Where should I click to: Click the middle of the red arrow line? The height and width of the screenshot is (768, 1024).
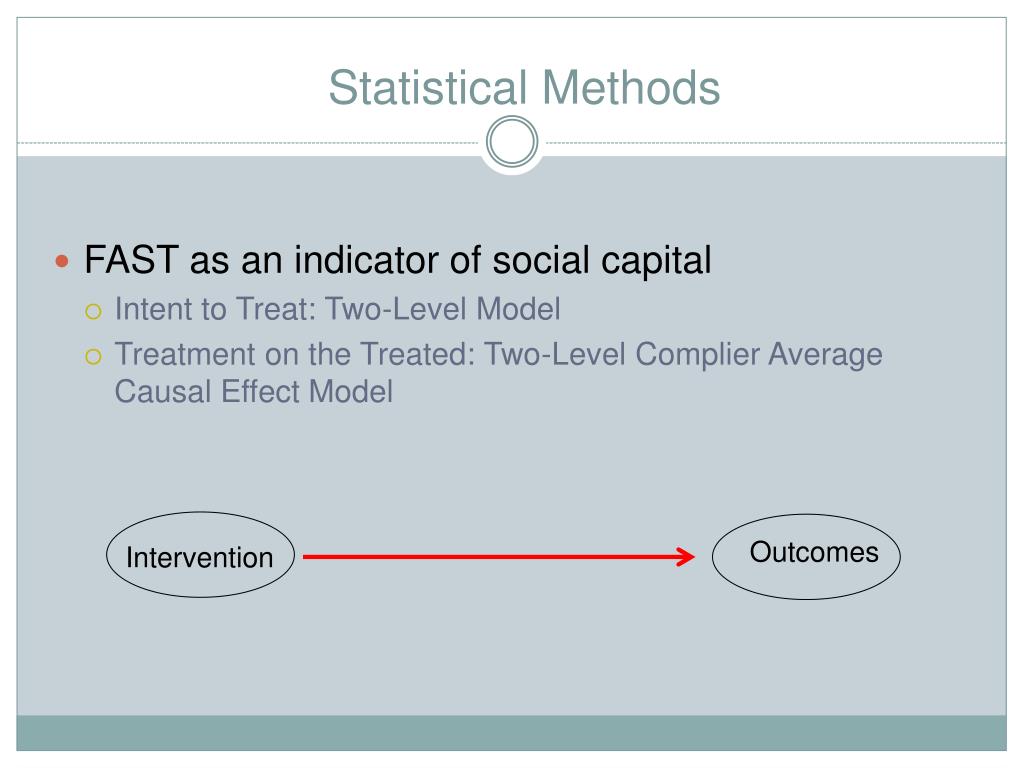495,557
